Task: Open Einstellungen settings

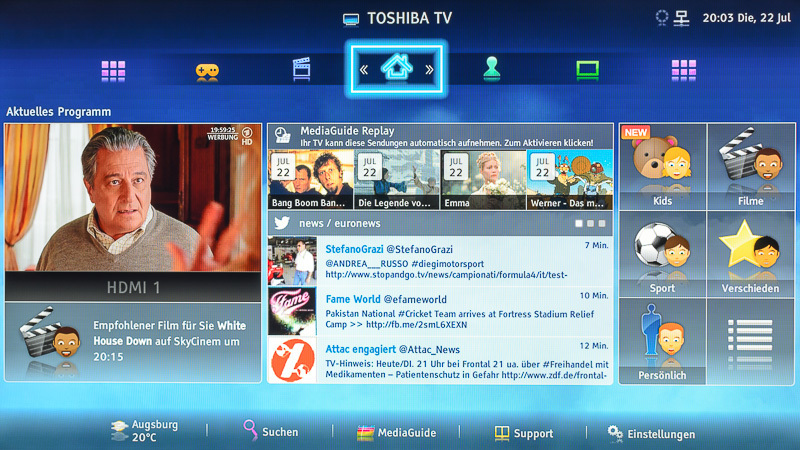Action: [652, 434]
